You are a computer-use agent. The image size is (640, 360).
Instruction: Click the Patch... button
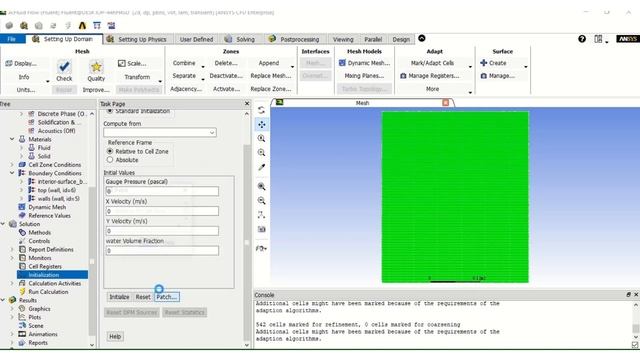tap(167, 297)
